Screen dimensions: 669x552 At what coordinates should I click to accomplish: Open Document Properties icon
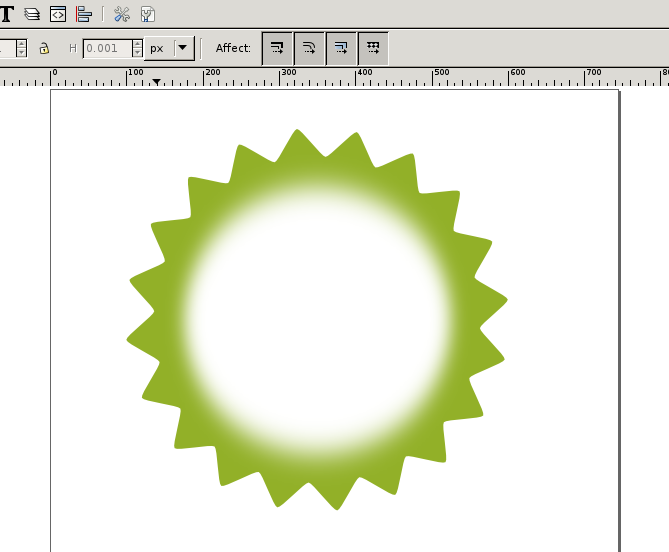point(148,14)
